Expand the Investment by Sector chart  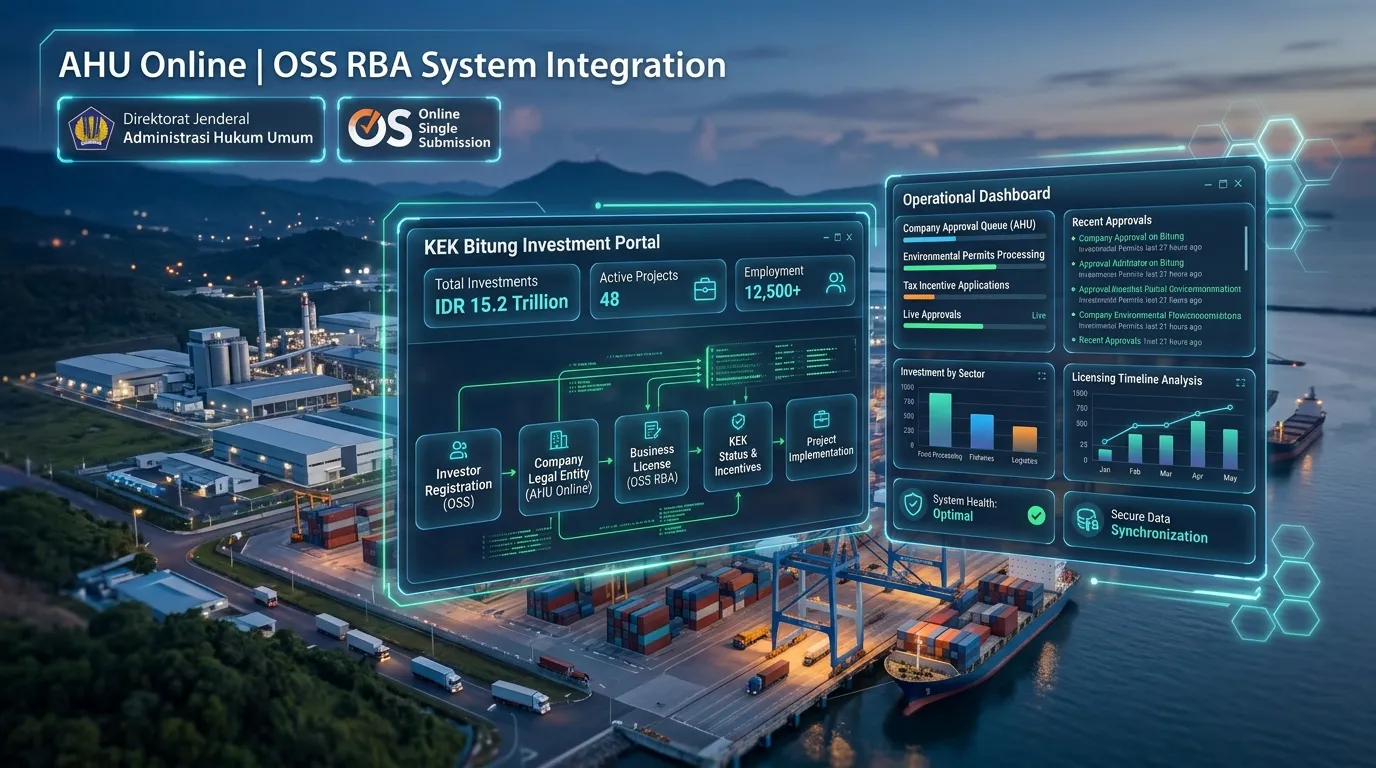pos(1042,375)
